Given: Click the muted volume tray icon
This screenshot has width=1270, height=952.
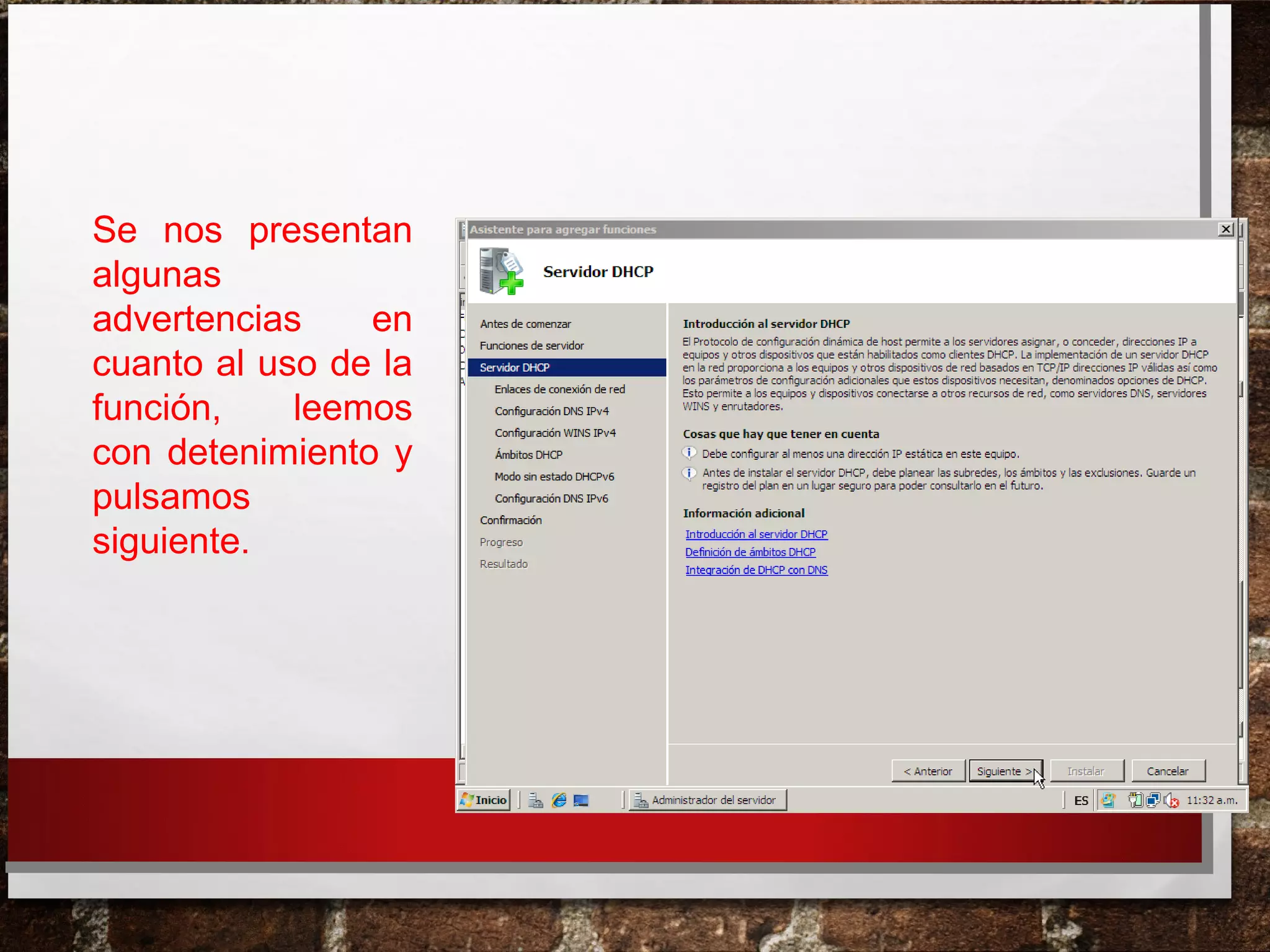Looking at the screenshot, I should (1171, 801).
